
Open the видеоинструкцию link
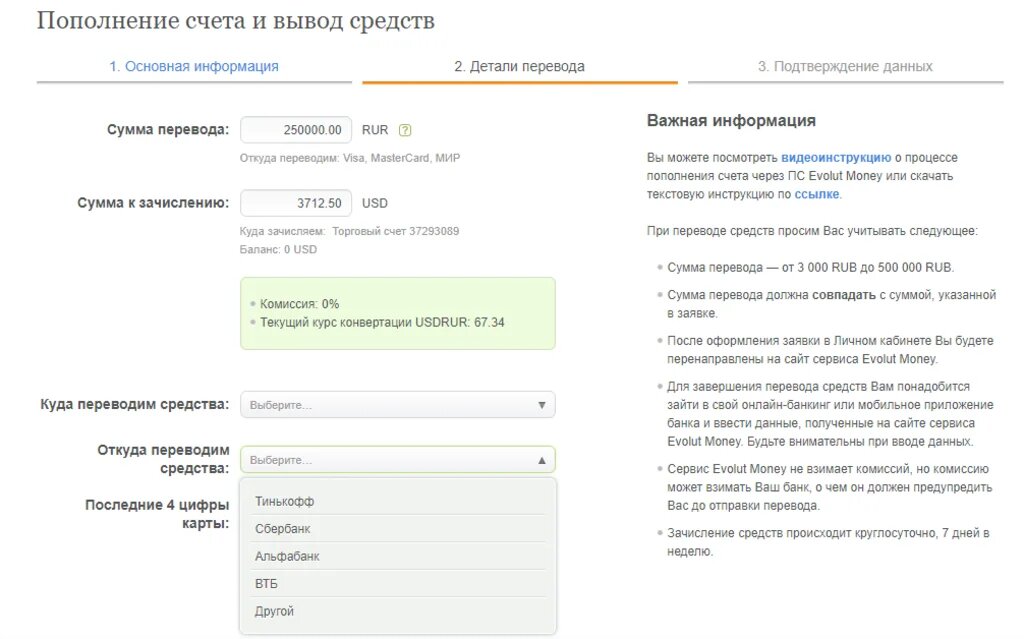pyautogui.click(x=836, y=157)
